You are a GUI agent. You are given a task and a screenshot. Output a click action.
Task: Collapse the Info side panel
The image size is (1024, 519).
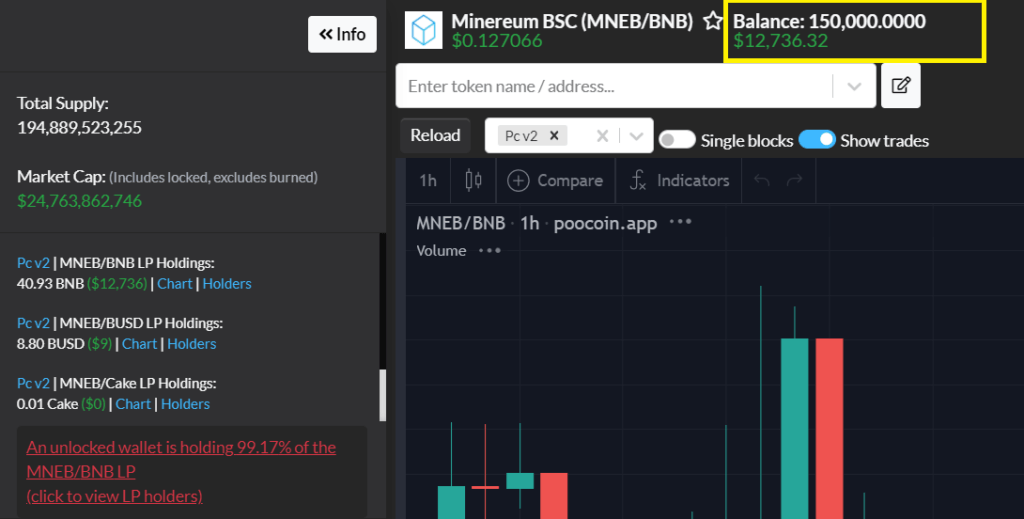342,34
